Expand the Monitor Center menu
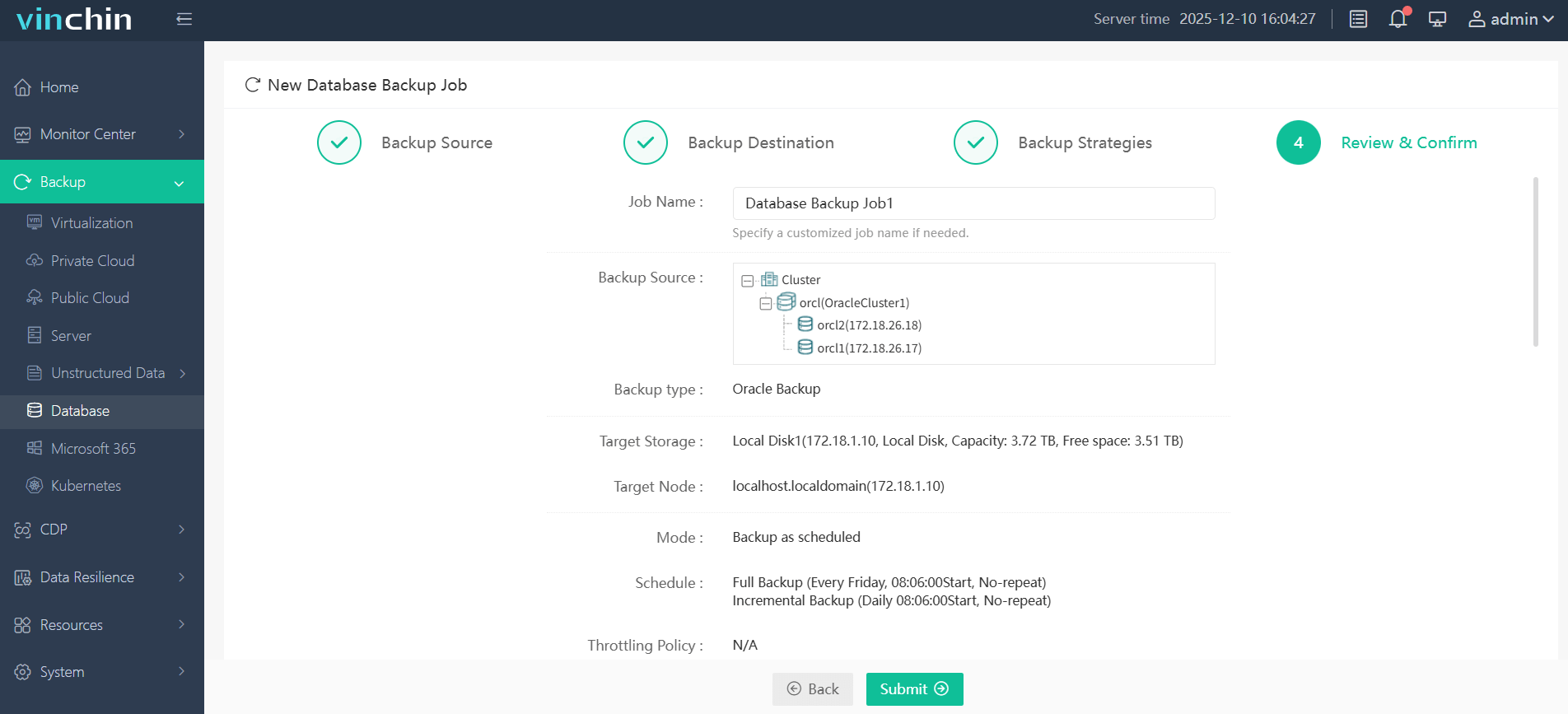This screenshot has height=714, width=1568. point(102,134)
